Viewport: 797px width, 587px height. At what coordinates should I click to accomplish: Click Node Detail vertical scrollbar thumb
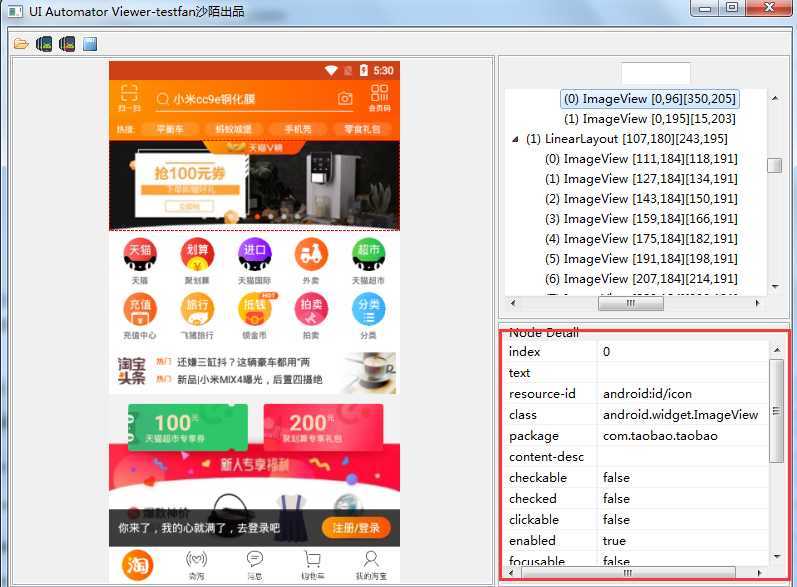pyautogui.click(x=776, y=411)
